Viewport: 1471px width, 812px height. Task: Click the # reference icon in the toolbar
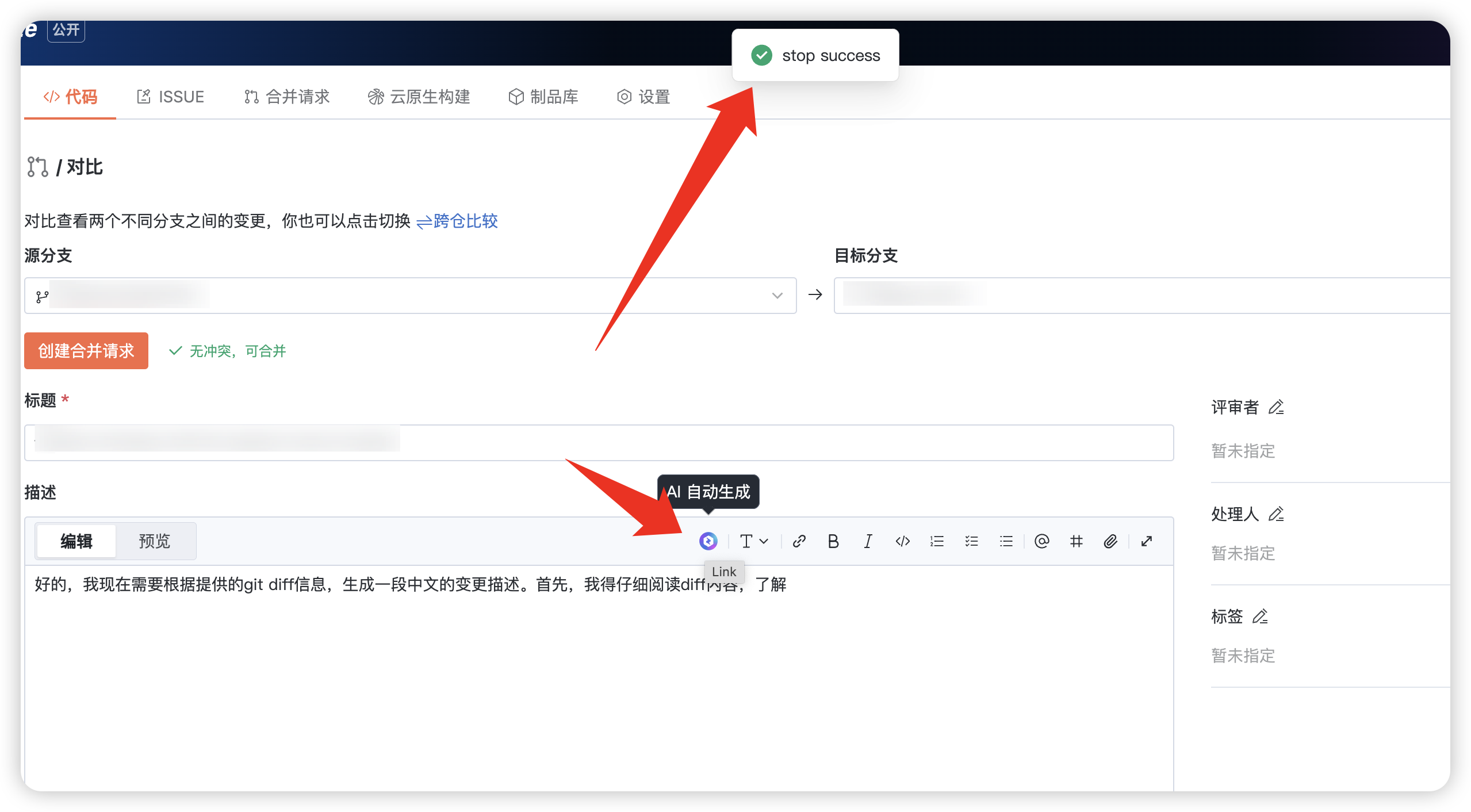point(1076,541)
